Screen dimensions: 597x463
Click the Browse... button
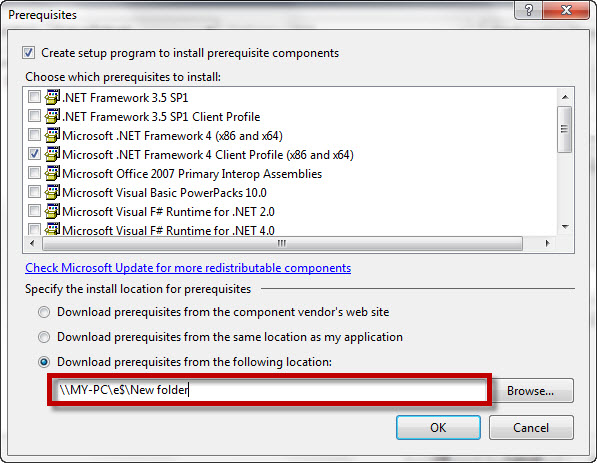(x=530, y=391)
